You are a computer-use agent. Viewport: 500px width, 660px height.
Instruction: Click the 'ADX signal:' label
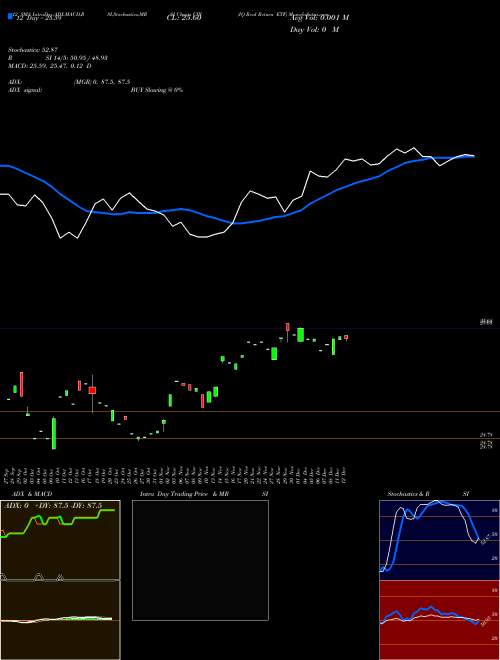(x=24, y=90)
